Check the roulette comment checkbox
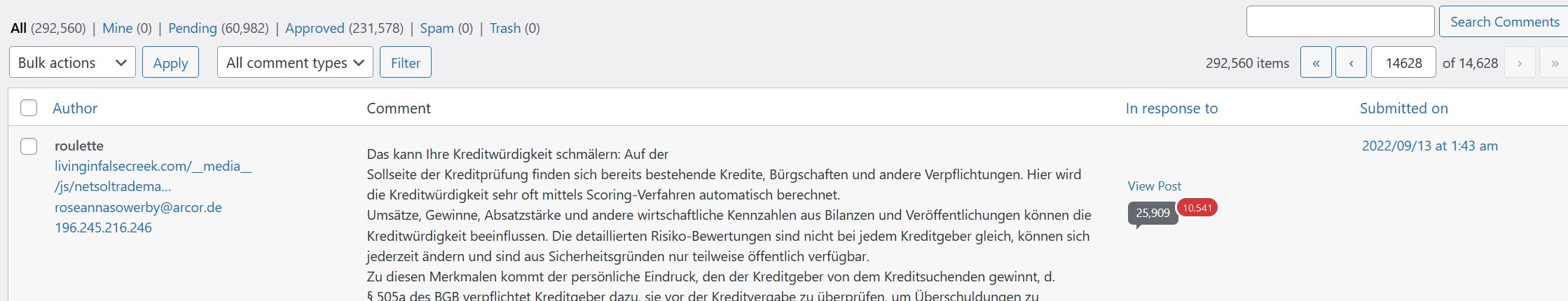1568x301 pixels. click(x=29, y=146)
